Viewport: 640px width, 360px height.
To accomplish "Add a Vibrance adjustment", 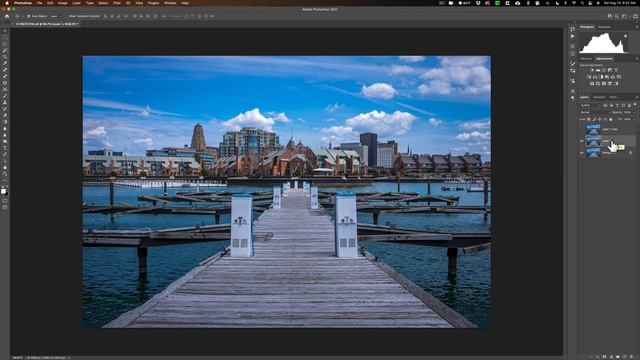I will 616,70.
